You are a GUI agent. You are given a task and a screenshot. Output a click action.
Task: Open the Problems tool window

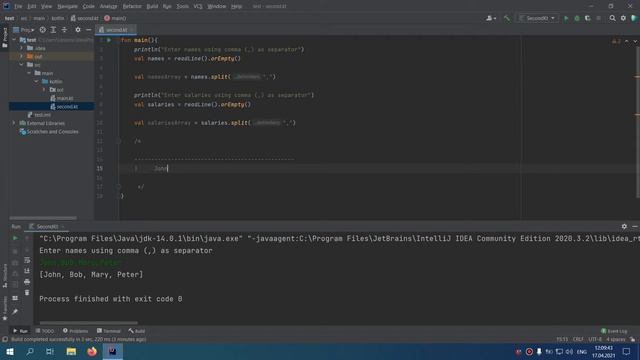[x=76, y=331]
